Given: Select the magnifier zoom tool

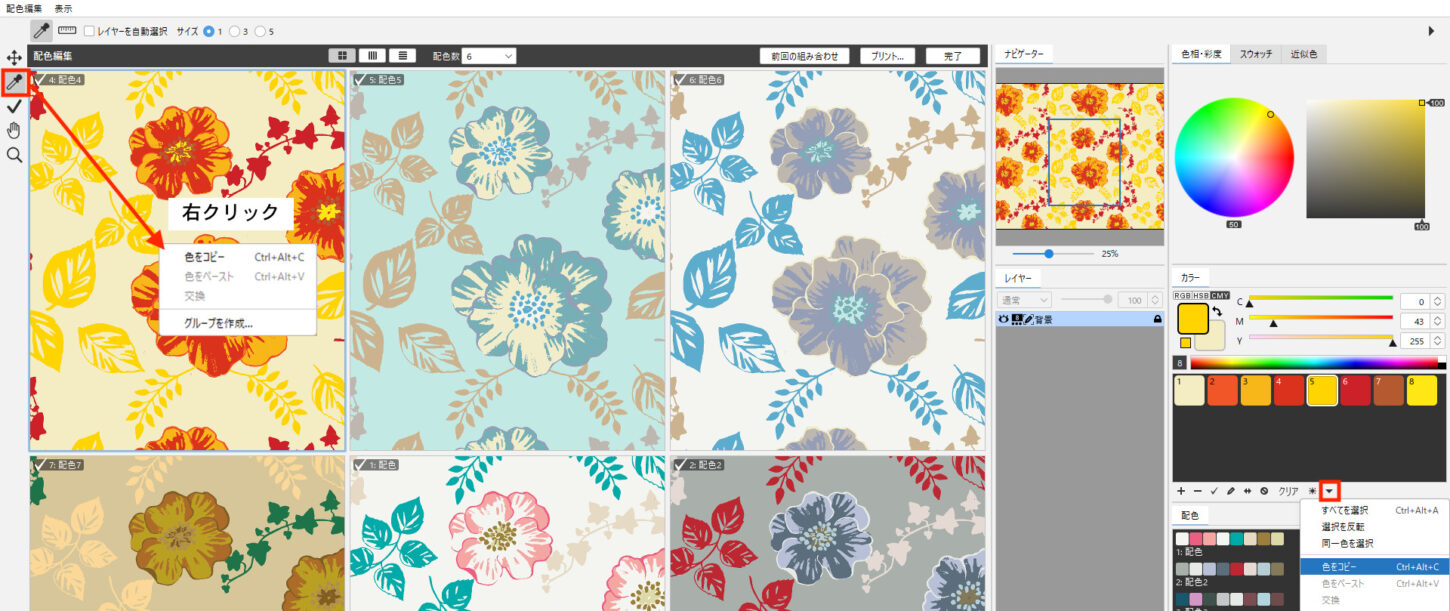Looking at the screenshot, I should point(14,155).
